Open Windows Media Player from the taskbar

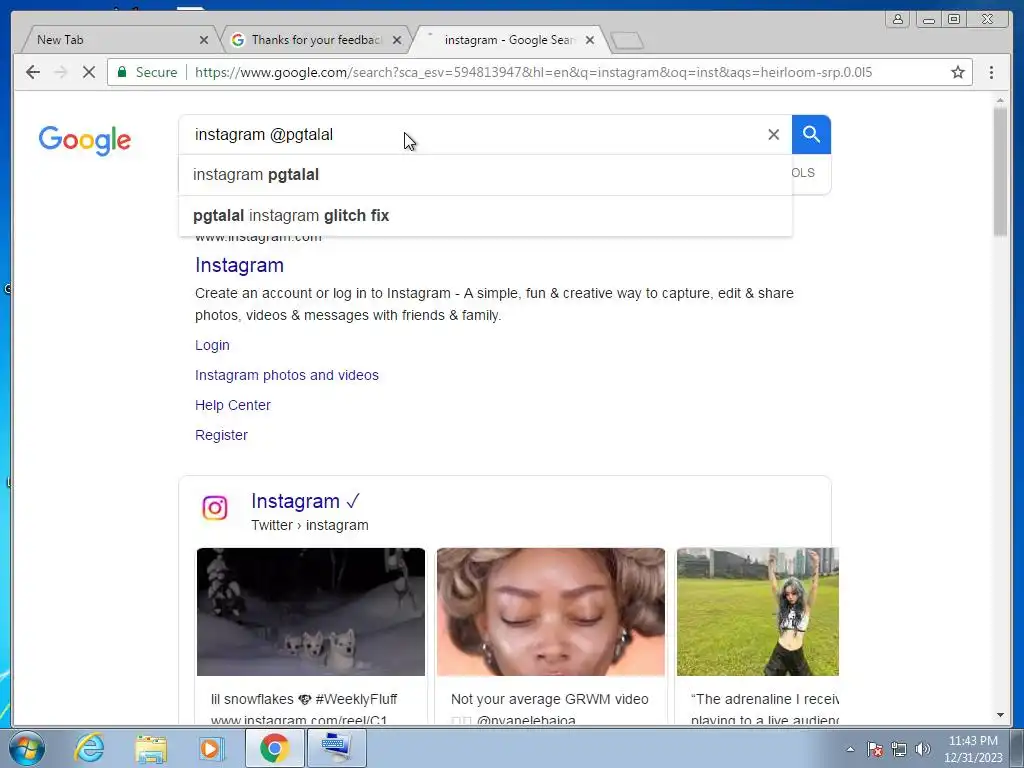210,748
